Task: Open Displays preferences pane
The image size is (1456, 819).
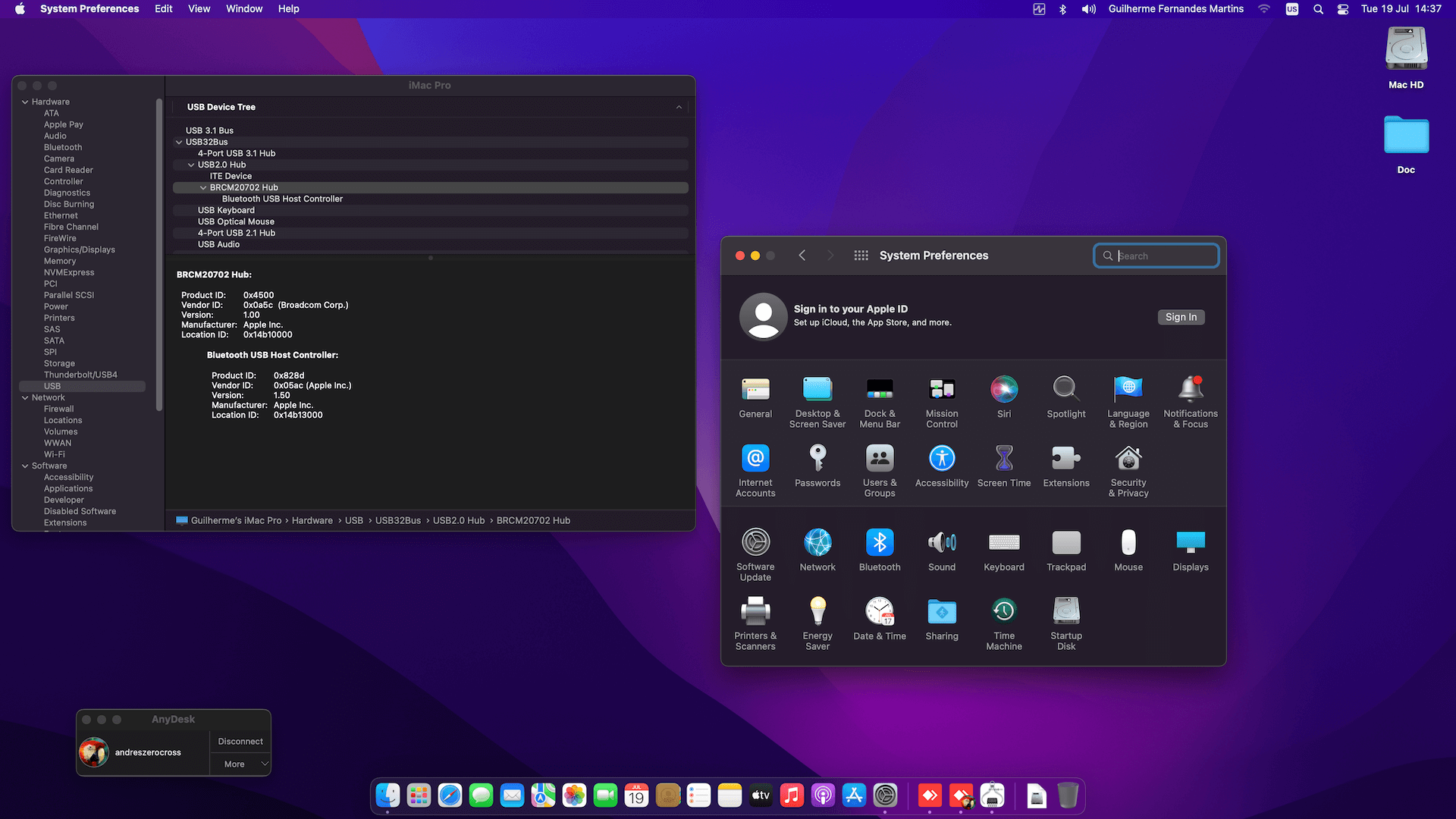Action: pos(1191,551)
